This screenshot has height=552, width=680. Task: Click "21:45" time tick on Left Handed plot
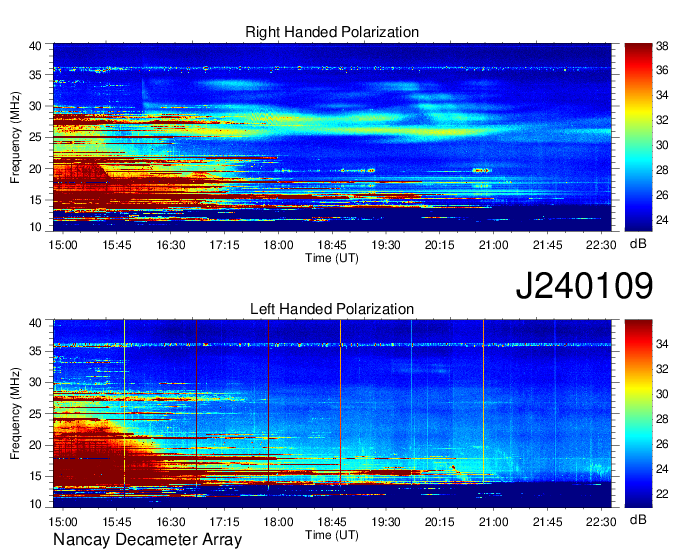tap(547, 522)
